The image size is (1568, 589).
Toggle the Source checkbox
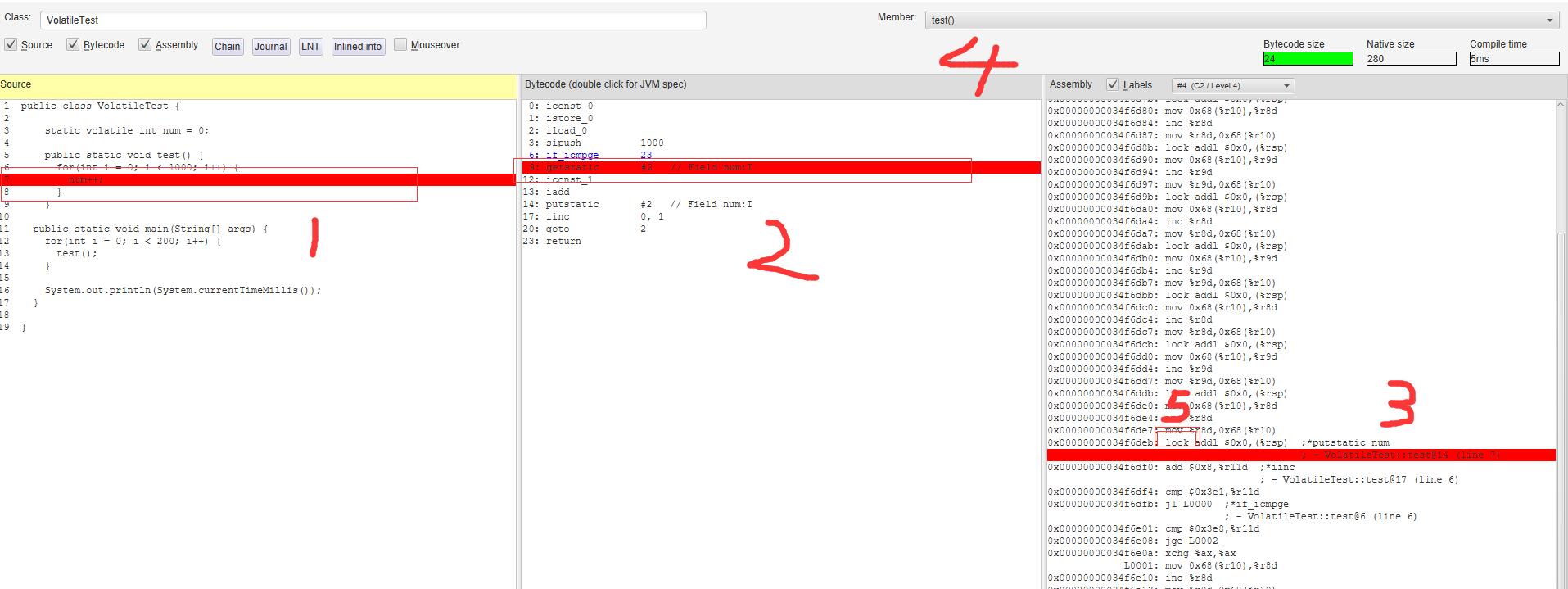click(11, 44)
